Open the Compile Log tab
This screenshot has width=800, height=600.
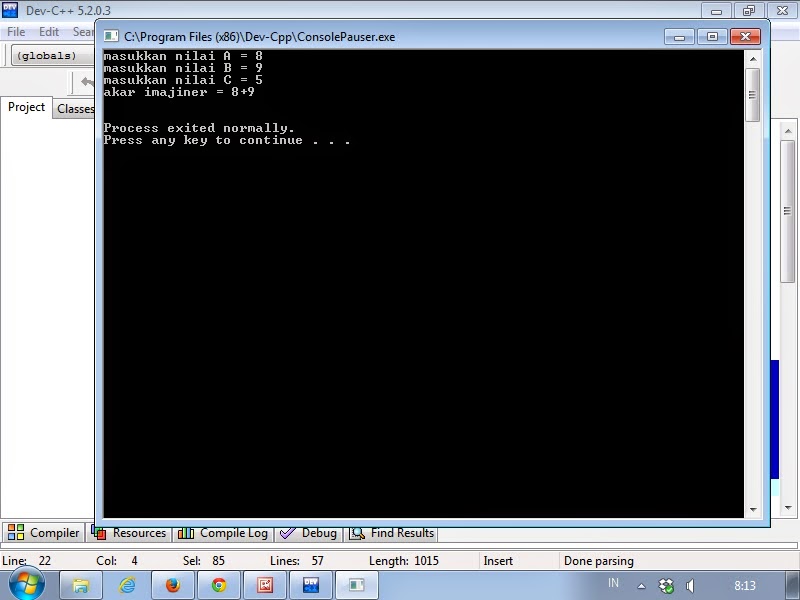(223, 533)
